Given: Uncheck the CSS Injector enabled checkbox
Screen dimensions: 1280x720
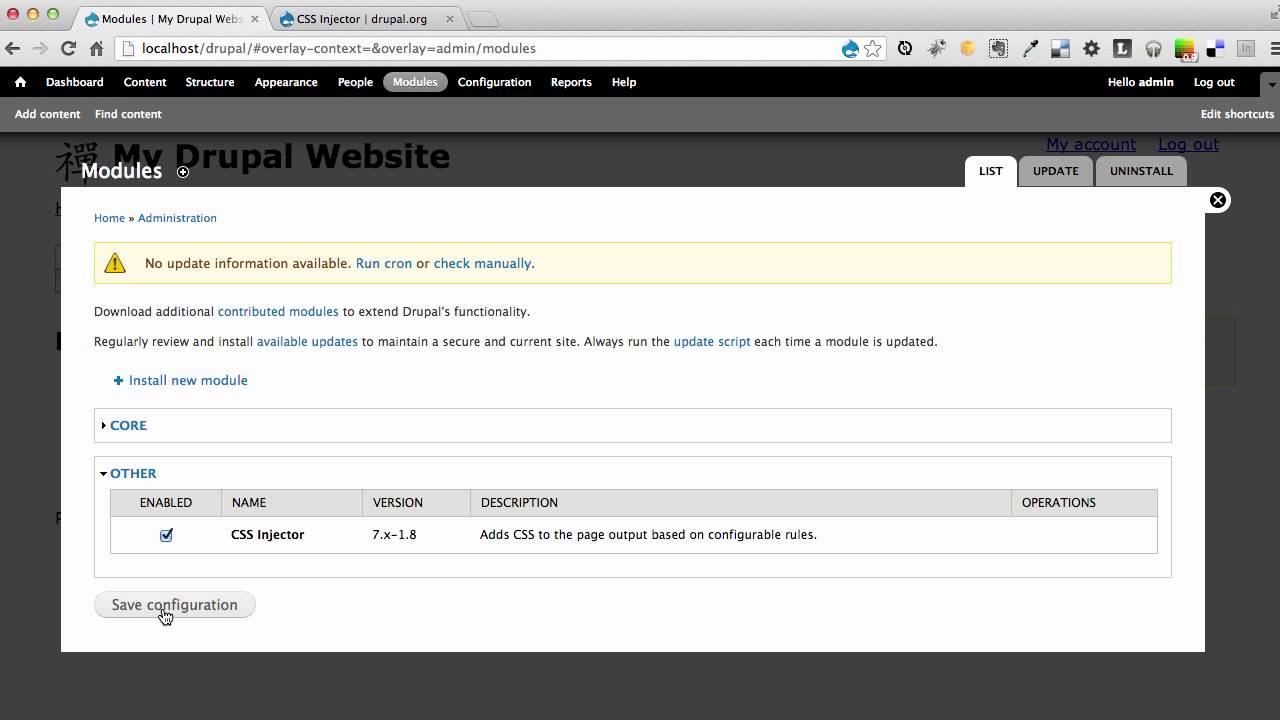Looking at the screenshot, I should click(166, 535).
